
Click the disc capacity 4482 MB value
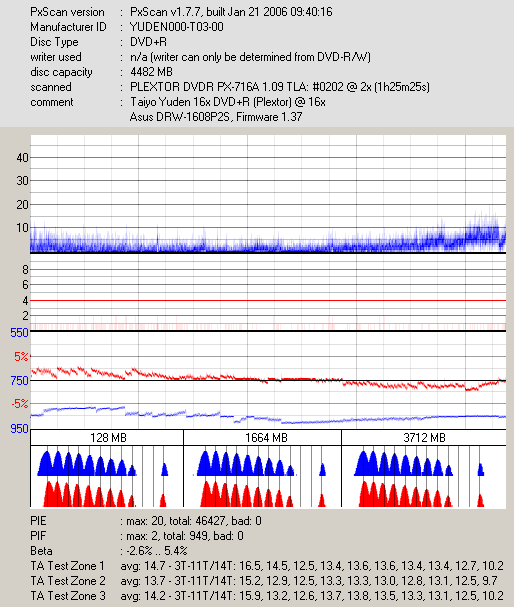click(x=151, y=72)
